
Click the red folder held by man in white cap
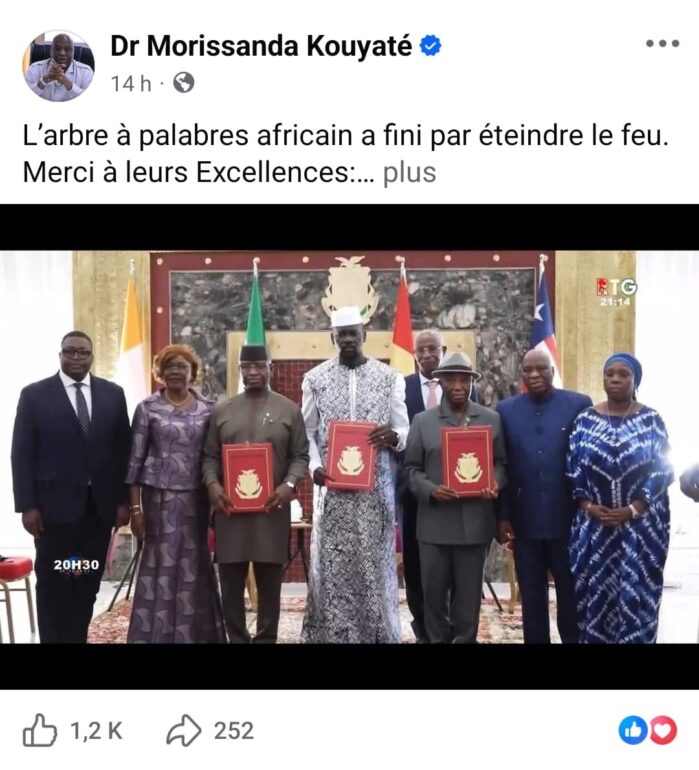tap(350, 455)
